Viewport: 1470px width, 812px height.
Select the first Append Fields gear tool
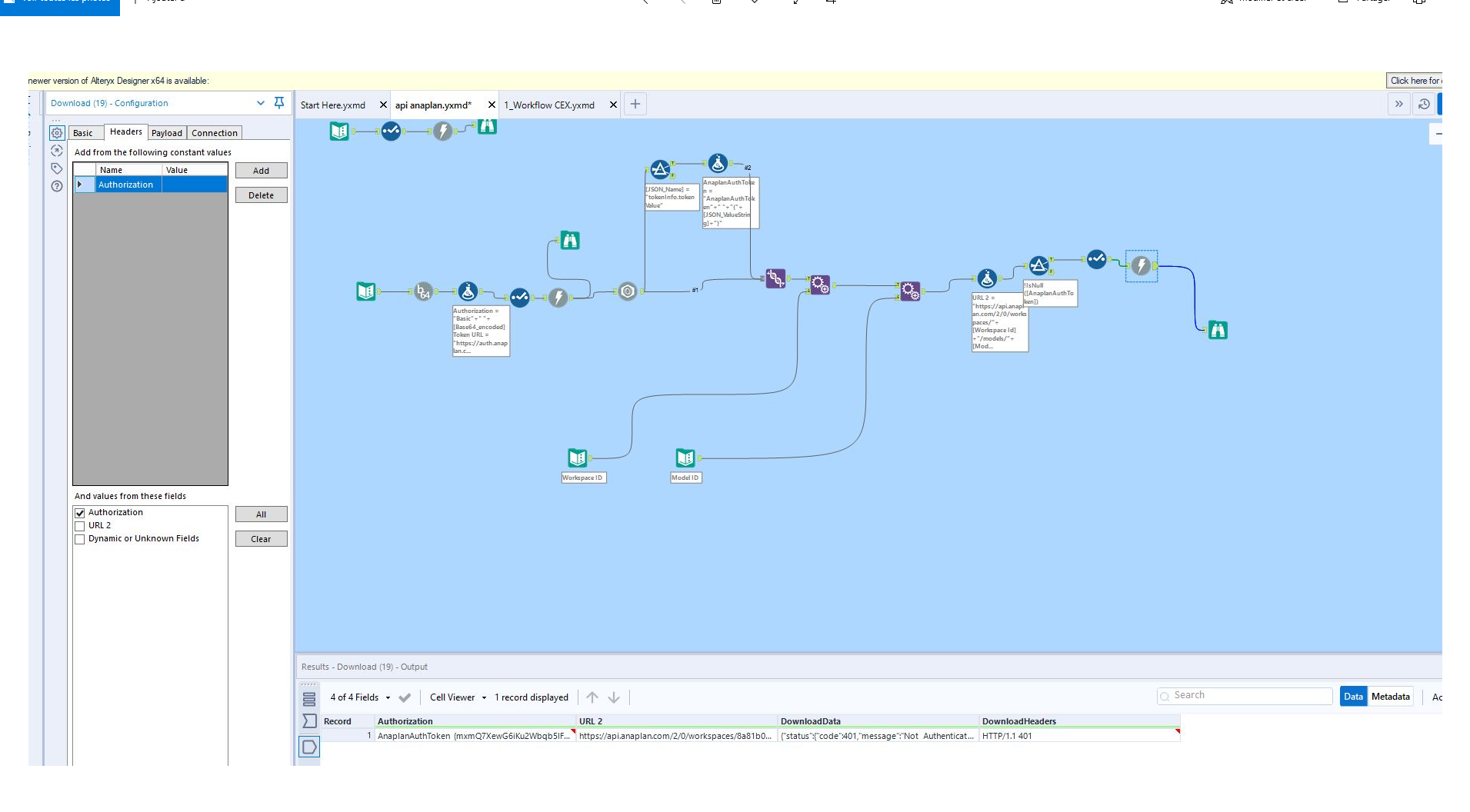(x=820, y=285)
